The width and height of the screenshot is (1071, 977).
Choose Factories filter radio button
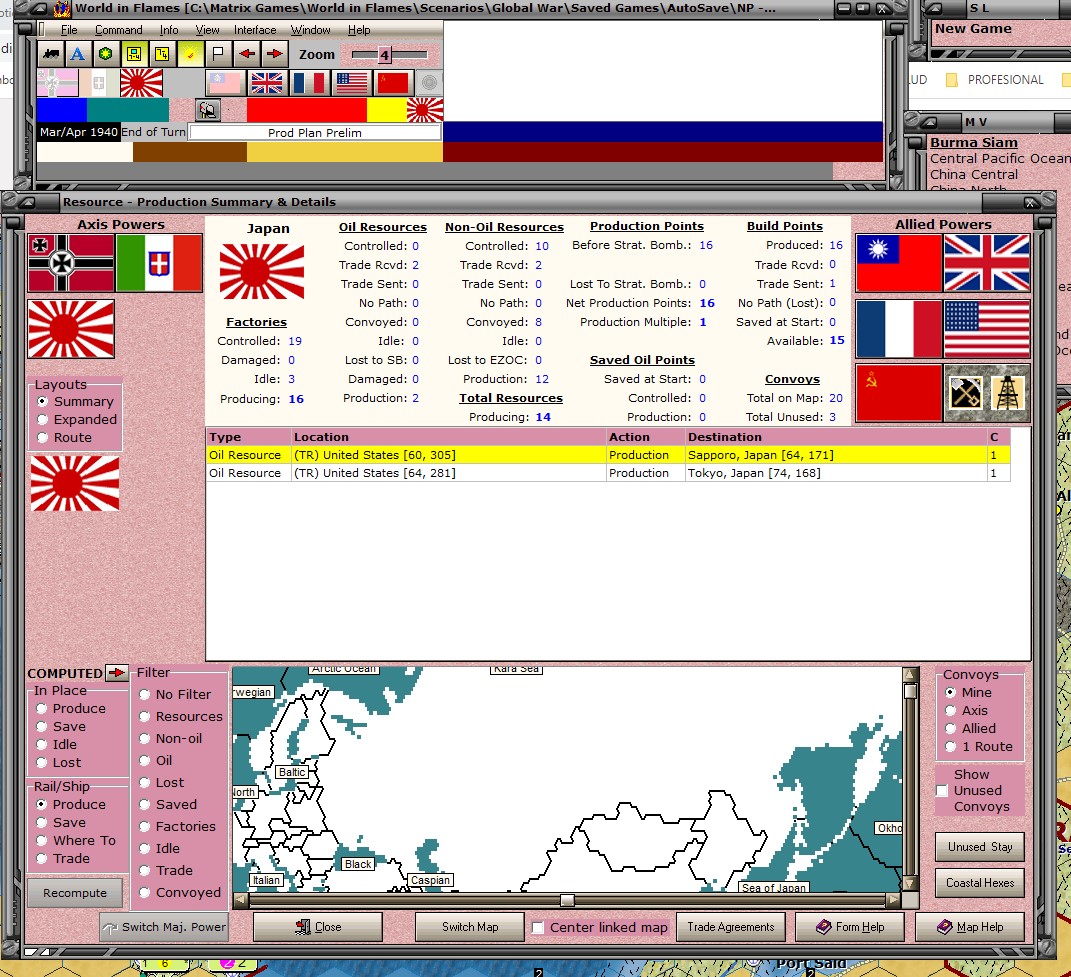coord(144,826)
